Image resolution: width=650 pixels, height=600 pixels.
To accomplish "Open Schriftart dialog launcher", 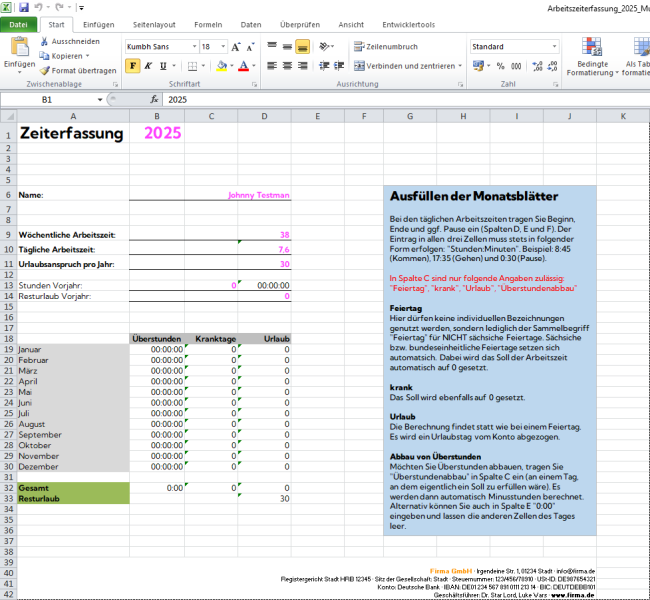I will [255, 84].
